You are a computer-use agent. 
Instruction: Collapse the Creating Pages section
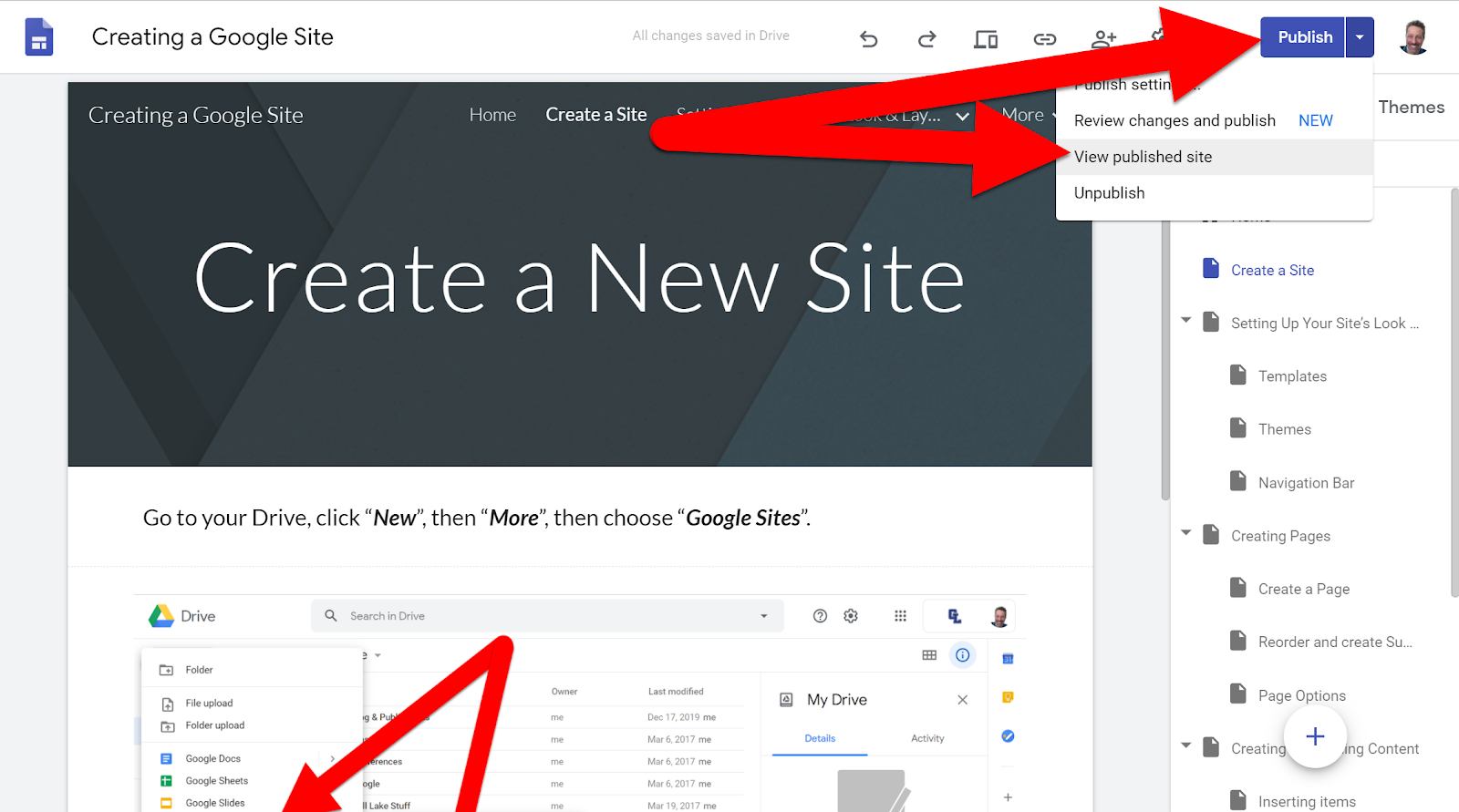pos(1185,532)
